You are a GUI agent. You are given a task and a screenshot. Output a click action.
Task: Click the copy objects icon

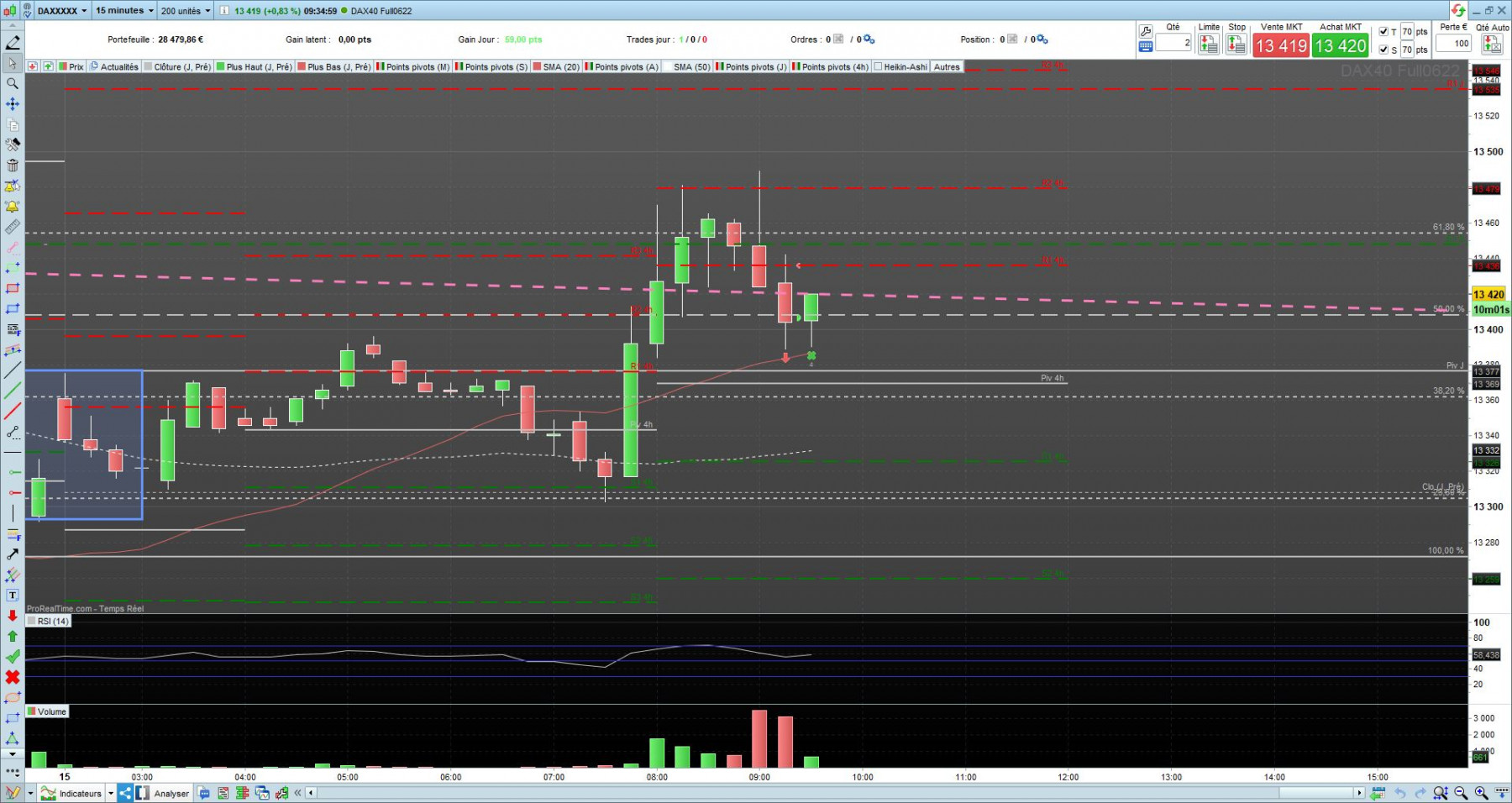(13, 125)
